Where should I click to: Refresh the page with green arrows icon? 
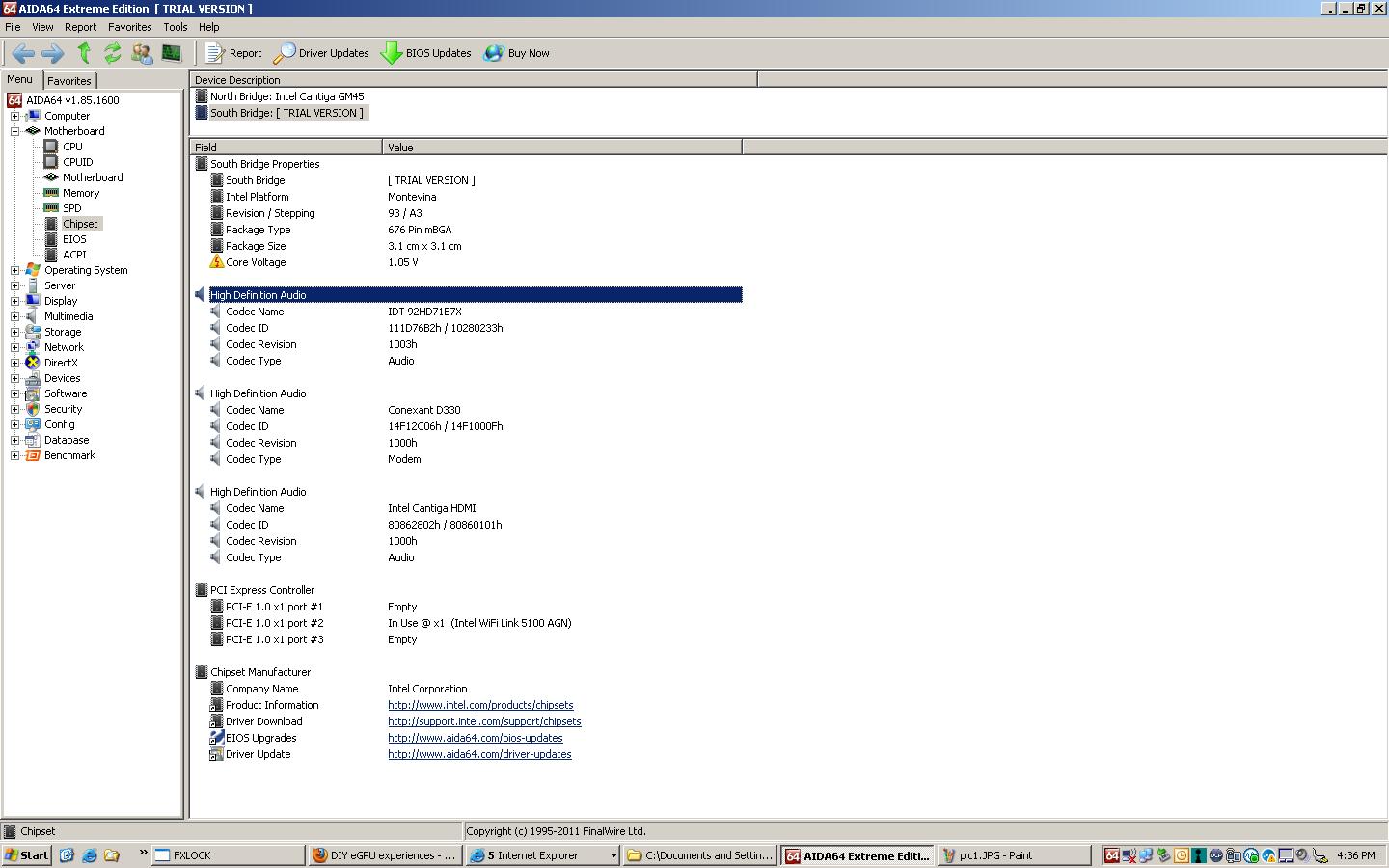click(x=113, y=53)
